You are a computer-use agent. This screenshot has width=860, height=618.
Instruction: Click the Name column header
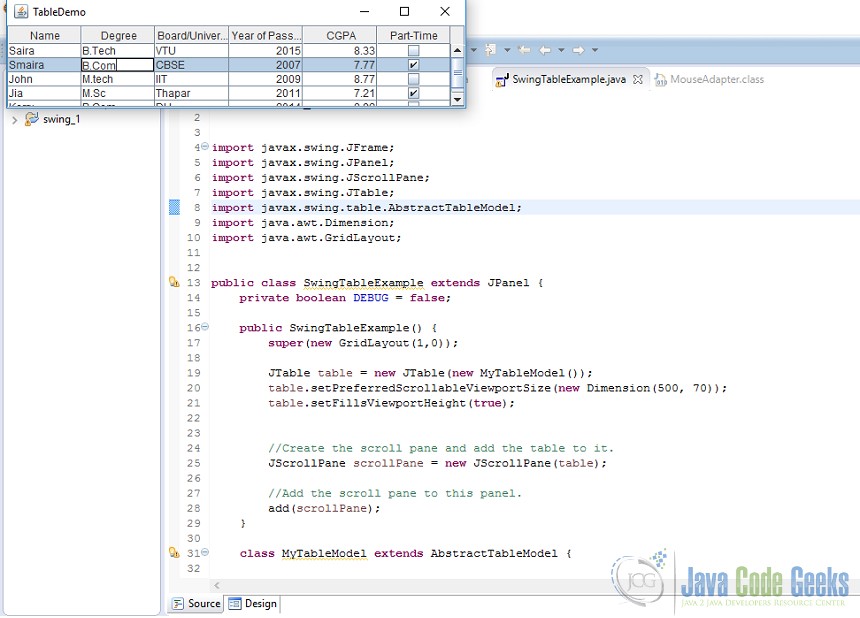[44, 35]
